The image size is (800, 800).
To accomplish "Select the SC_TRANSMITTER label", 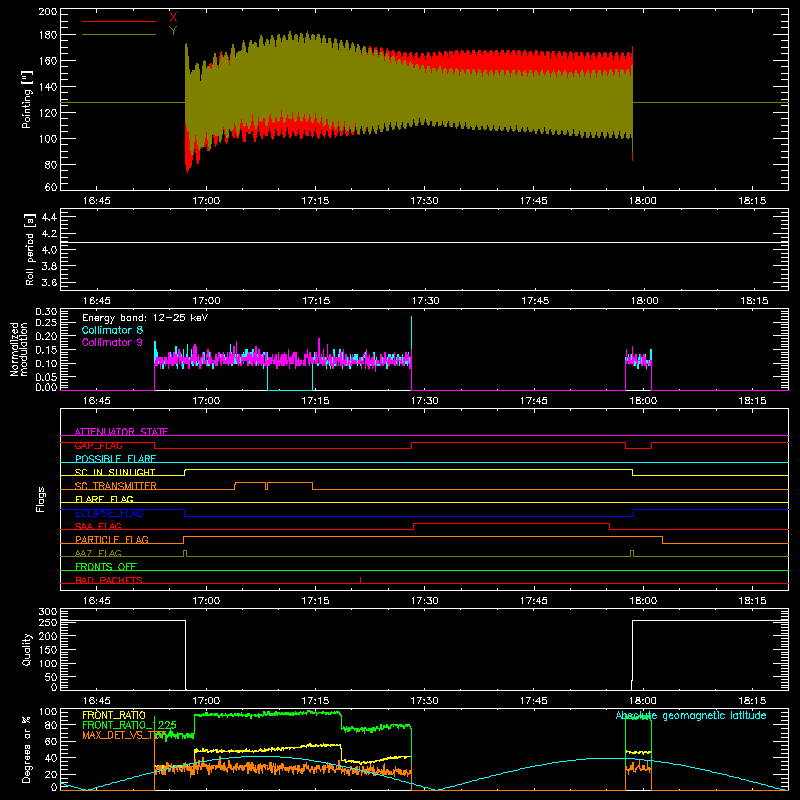I will 115,486.
